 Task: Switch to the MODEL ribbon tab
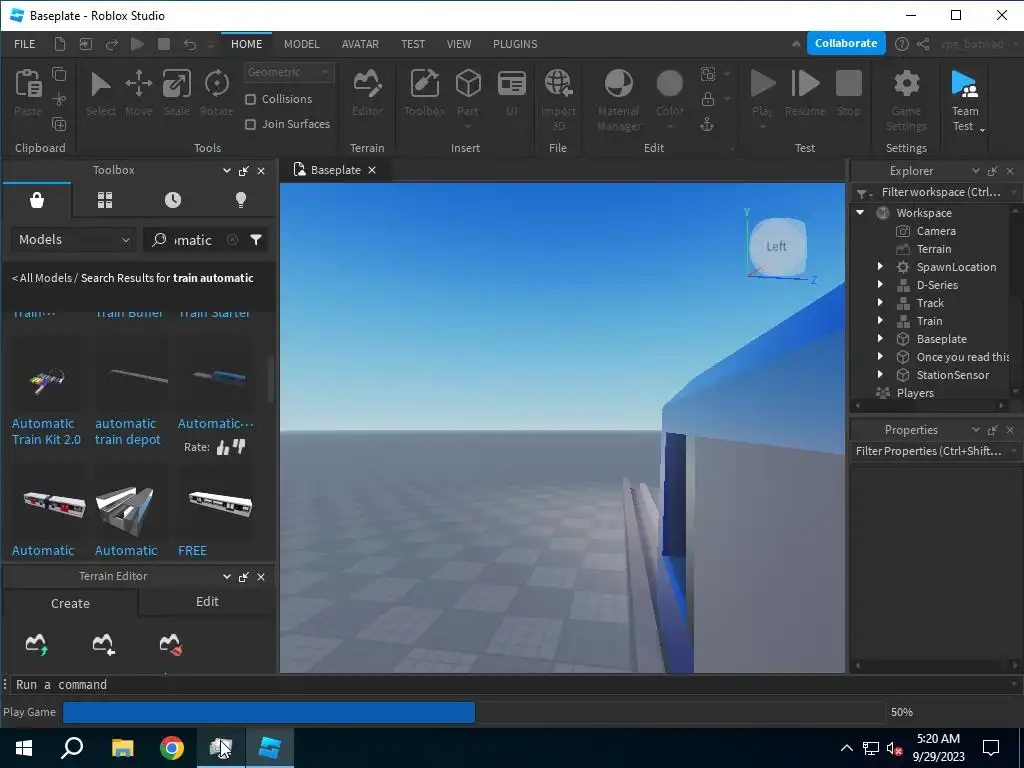[x=302, y=44]
